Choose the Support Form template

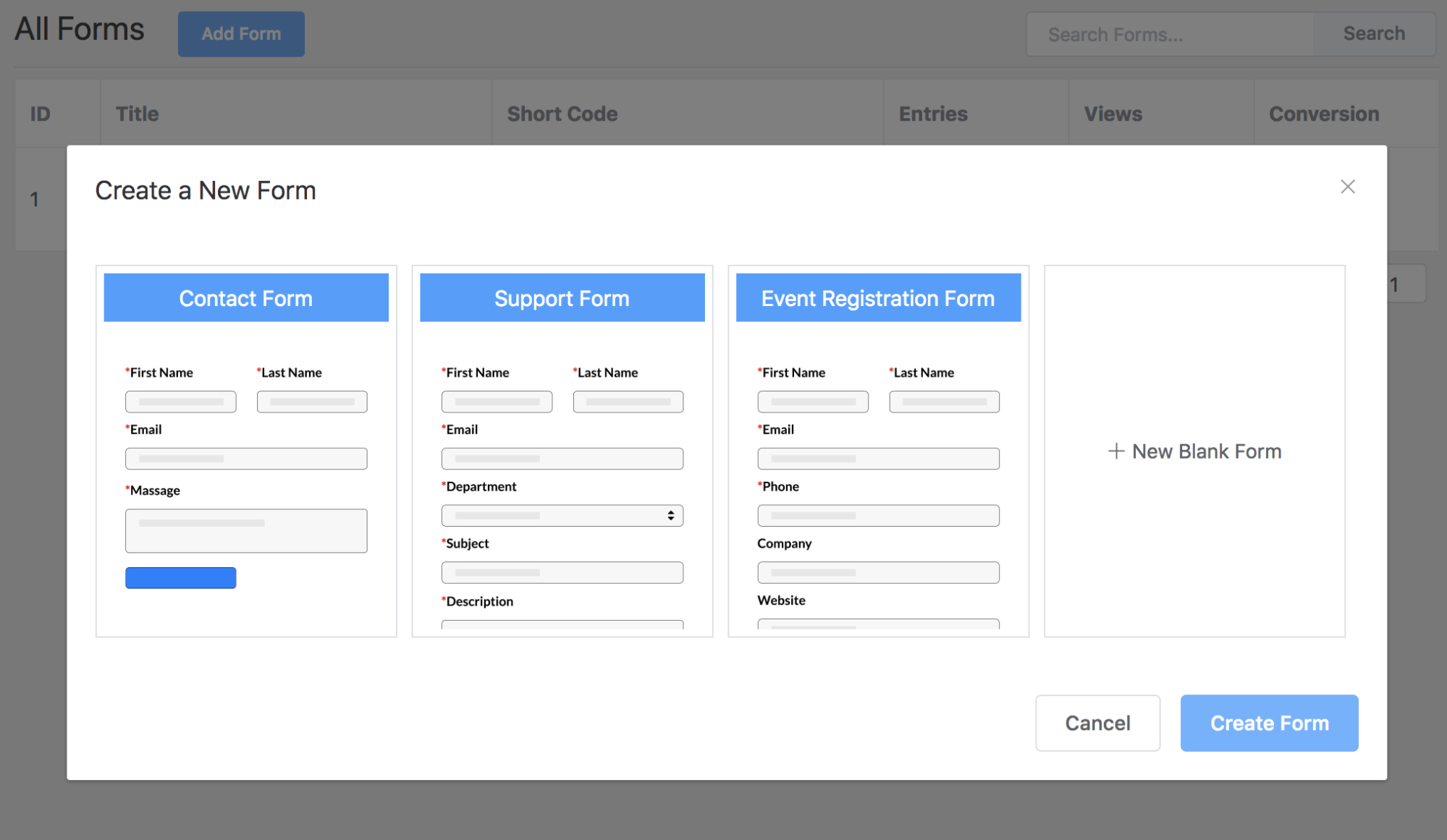(562, 298)
